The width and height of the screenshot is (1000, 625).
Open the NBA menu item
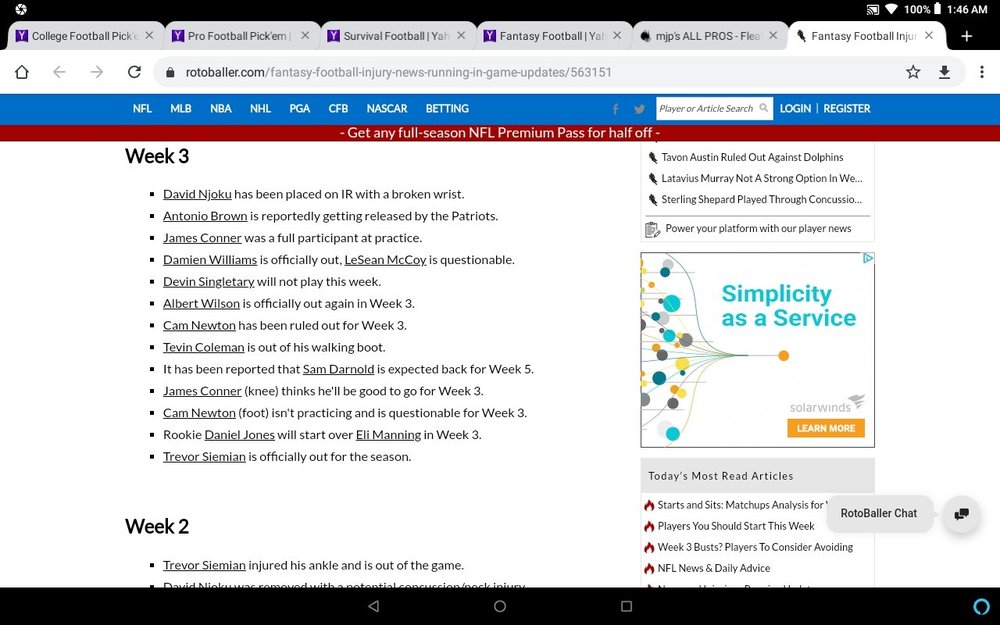221,108
